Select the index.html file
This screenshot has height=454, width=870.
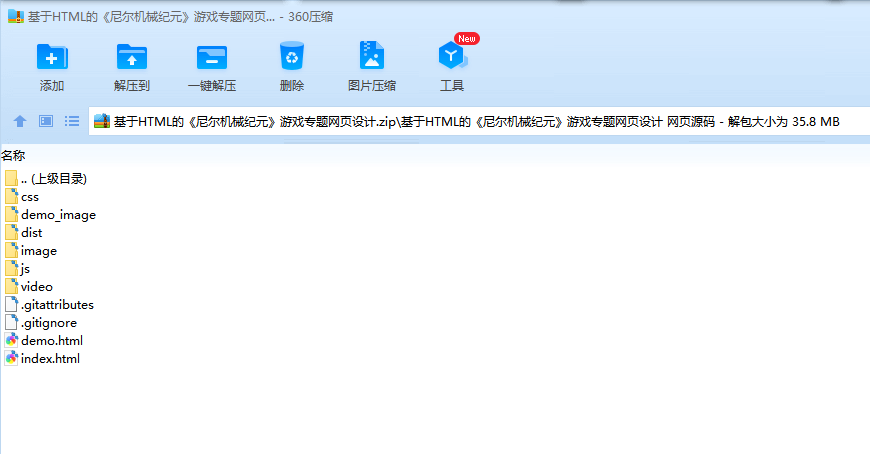point(42,359)
